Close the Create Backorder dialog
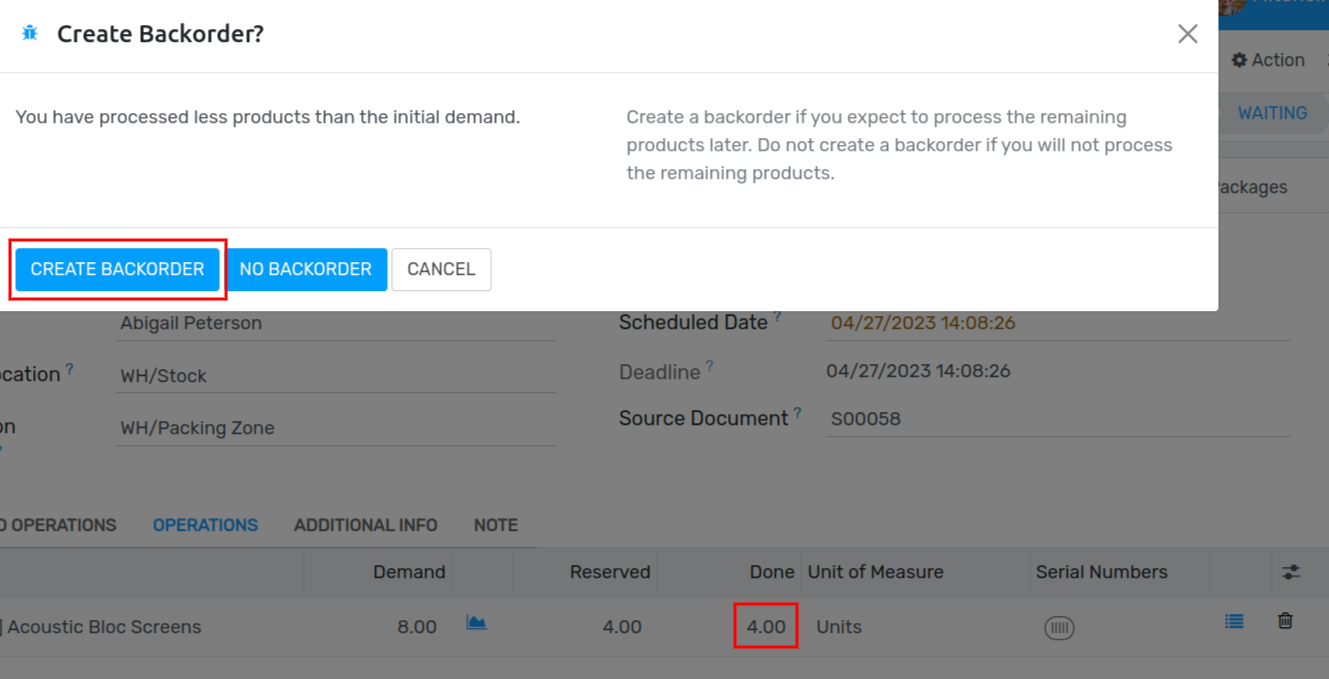This screenshot has width=1329, height=679. (1187, 34)
